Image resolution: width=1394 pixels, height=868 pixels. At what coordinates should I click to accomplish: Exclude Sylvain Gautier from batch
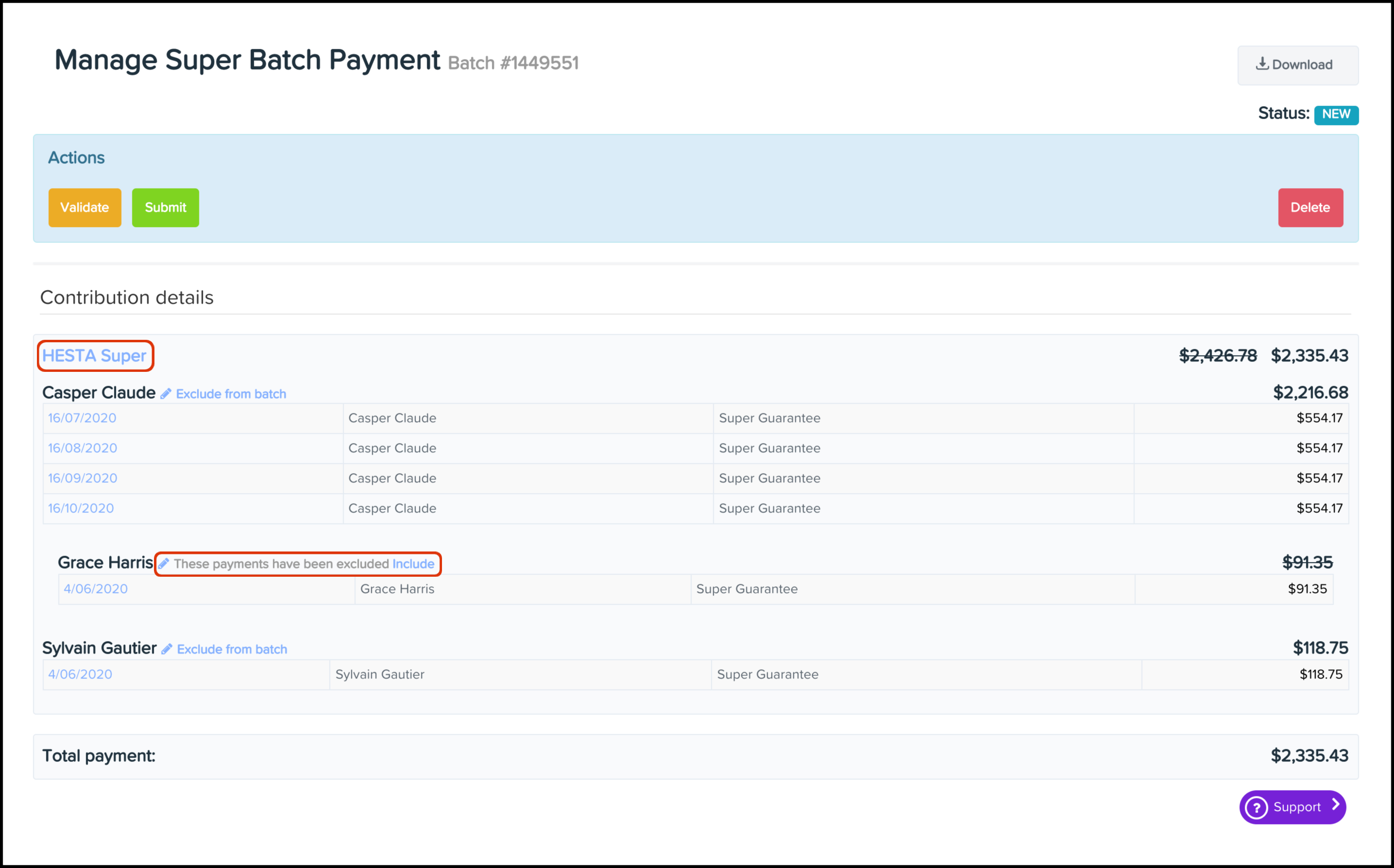232,649
